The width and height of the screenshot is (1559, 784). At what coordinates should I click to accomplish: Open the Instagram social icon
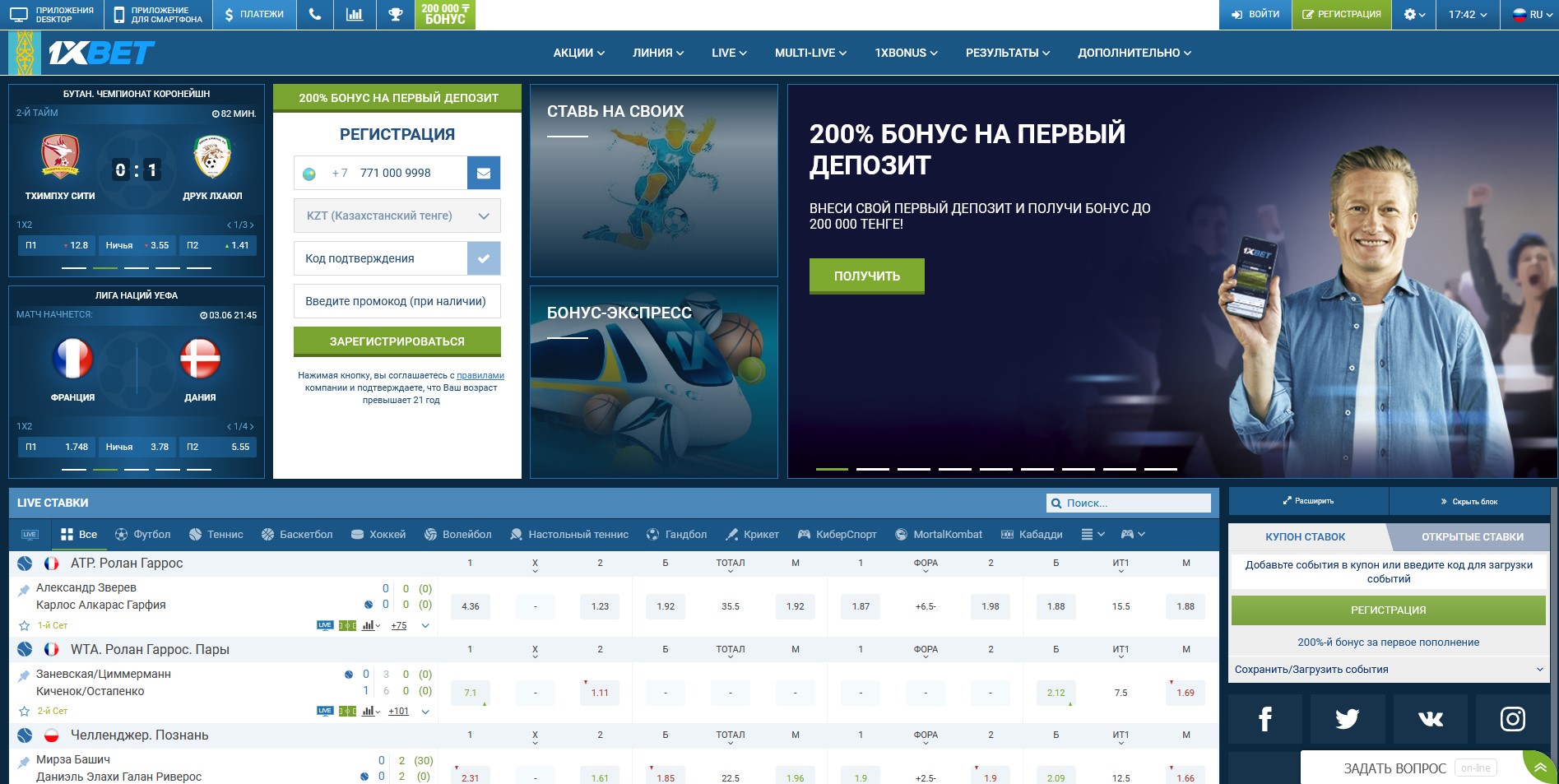(1512, 719)
